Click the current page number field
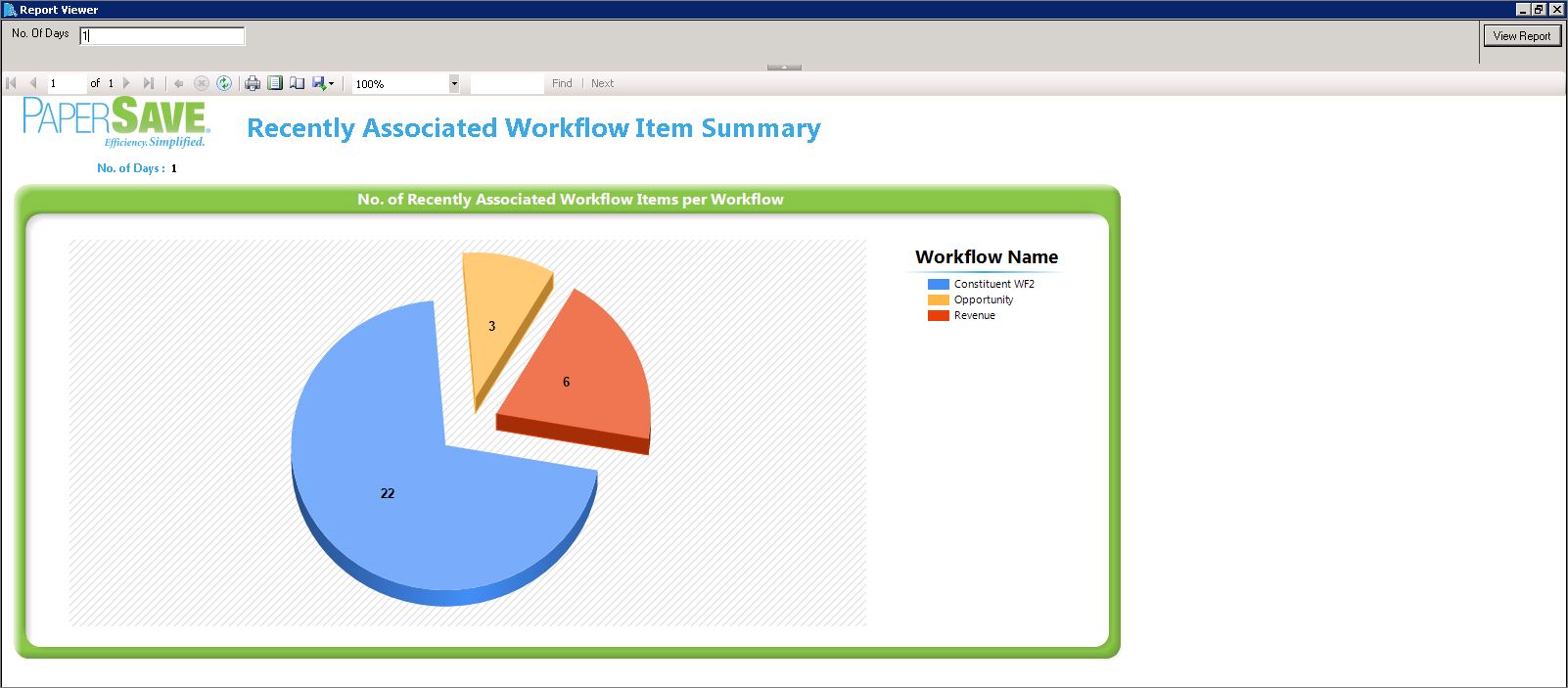 tap(67, 83)
